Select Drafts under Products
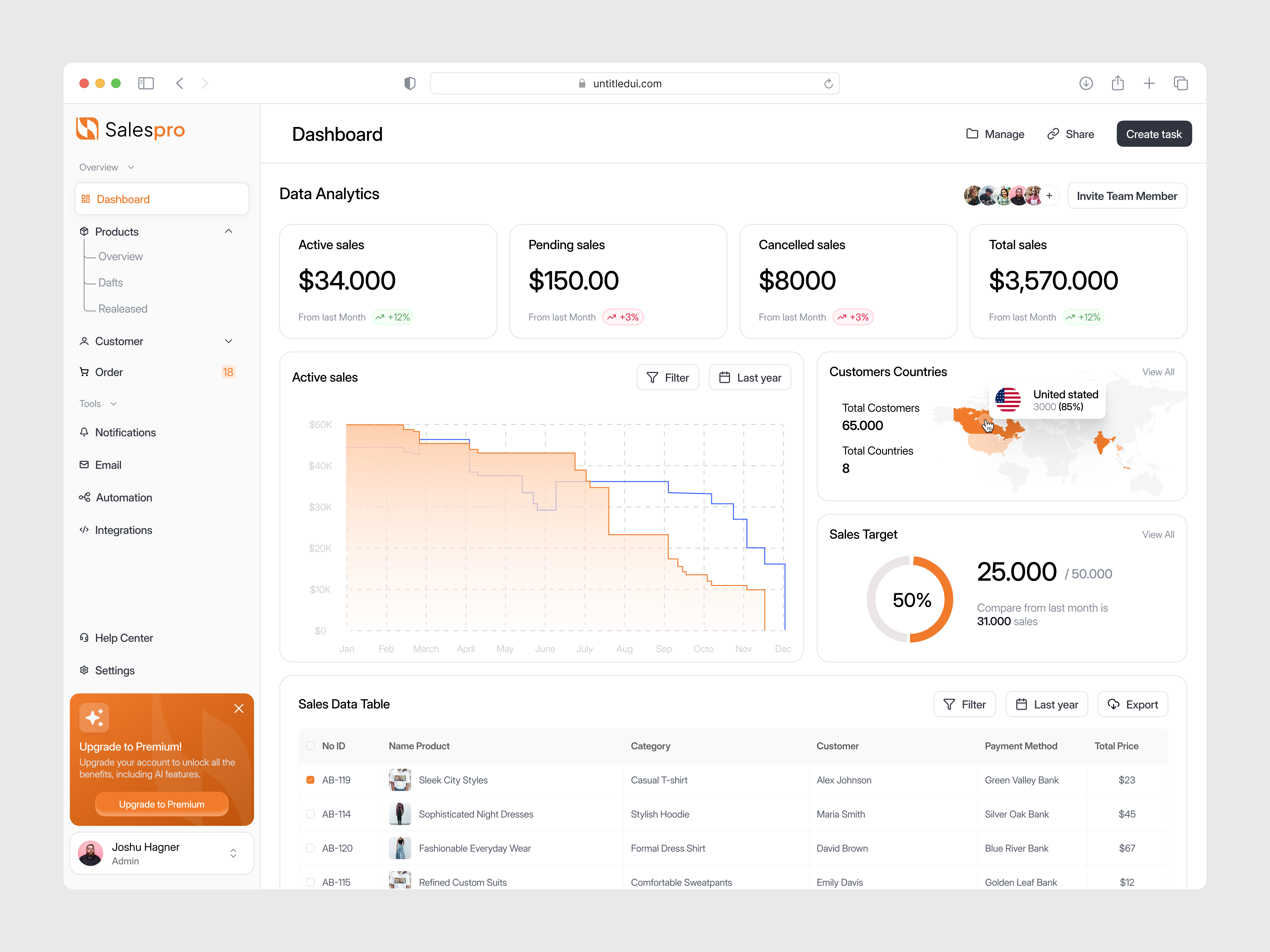Screen dimensions: 1270x952 [x=110, y=282]
